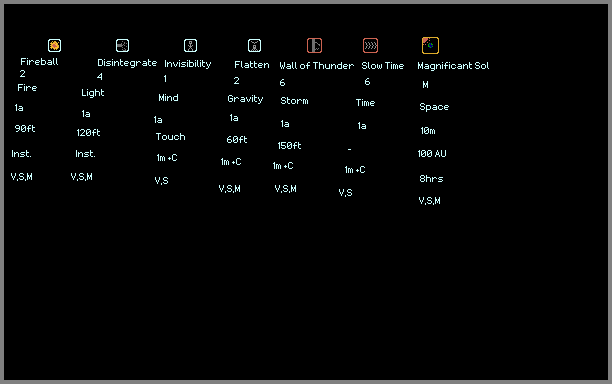
Task: Click the Slow Time spell icon
Action: (370, 46)
